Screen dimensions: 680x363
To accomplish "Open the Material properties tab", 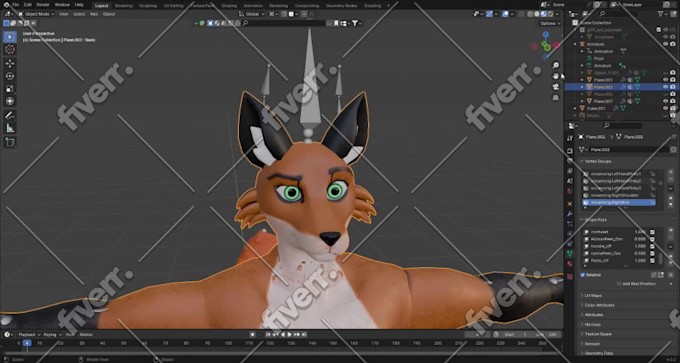I will (x=570, y=264).
